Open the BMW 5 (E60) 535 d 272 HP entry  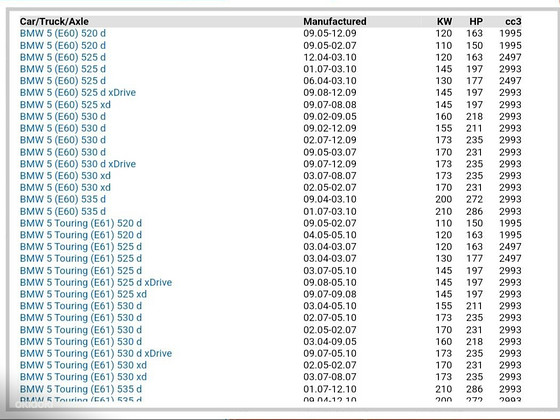point(63,199)
